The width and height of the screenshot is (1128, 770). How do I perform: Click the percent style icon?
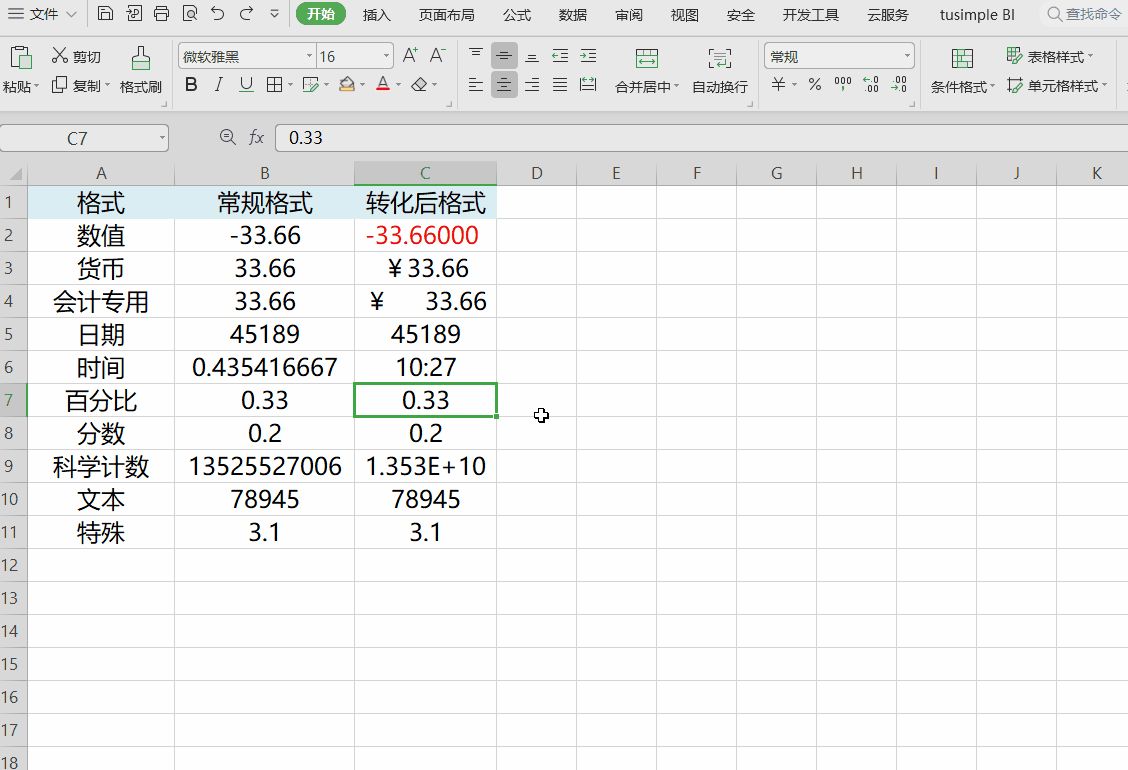pyautogui.click(x=815, y=85)
